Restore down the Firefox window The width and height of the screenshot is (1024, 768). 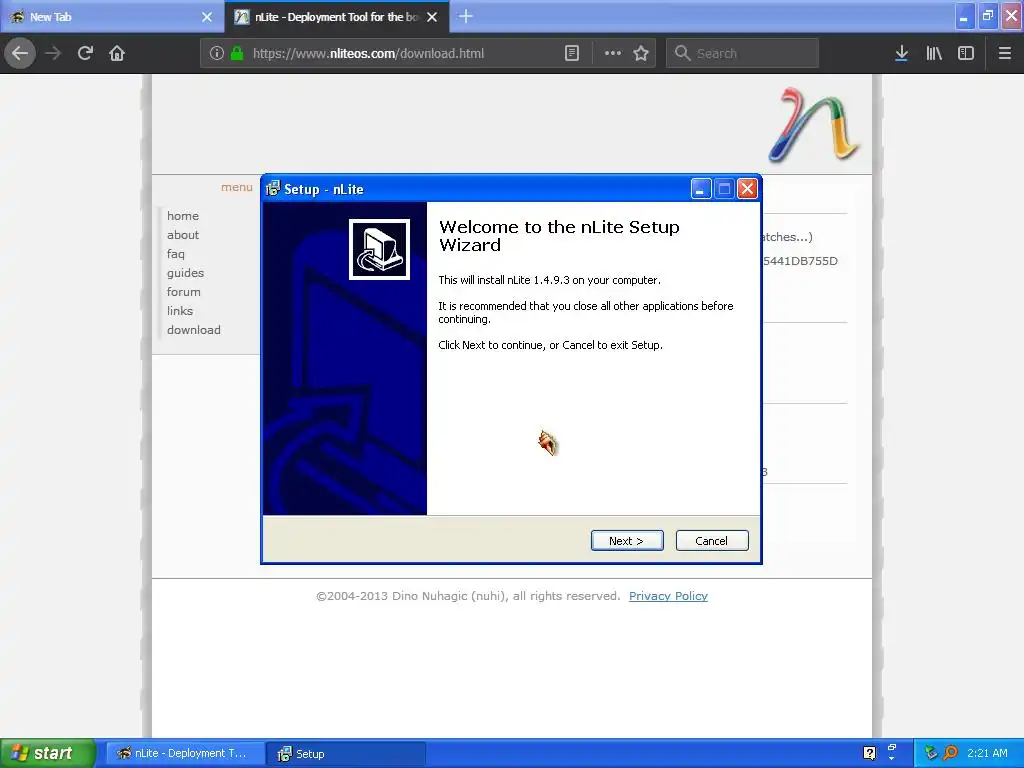point(988,16)
